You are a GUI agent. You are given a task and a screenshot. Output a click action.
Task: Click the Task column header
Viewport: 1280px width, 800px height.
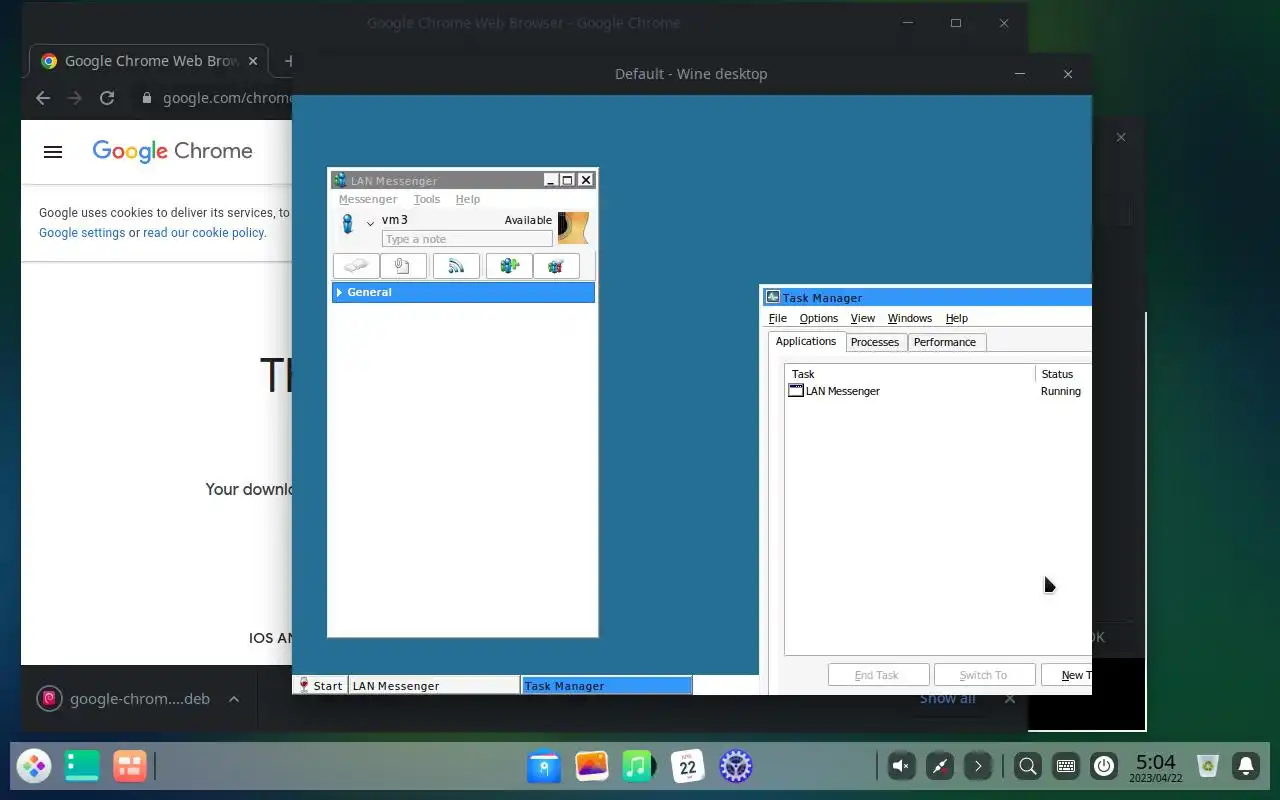click(910, 374)
